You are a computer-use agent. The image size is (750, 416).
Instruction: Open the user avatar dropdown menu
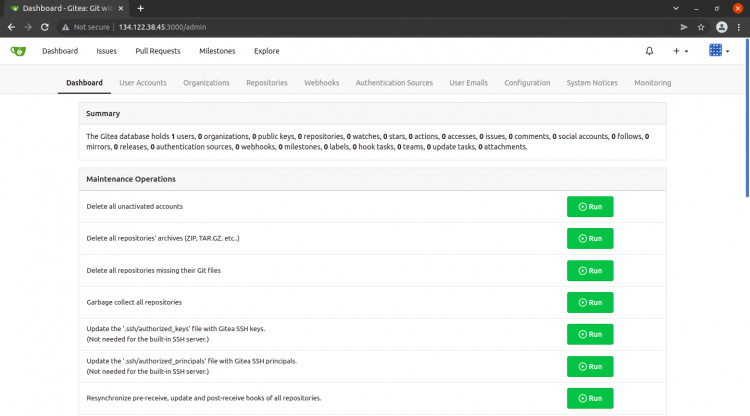719,50
